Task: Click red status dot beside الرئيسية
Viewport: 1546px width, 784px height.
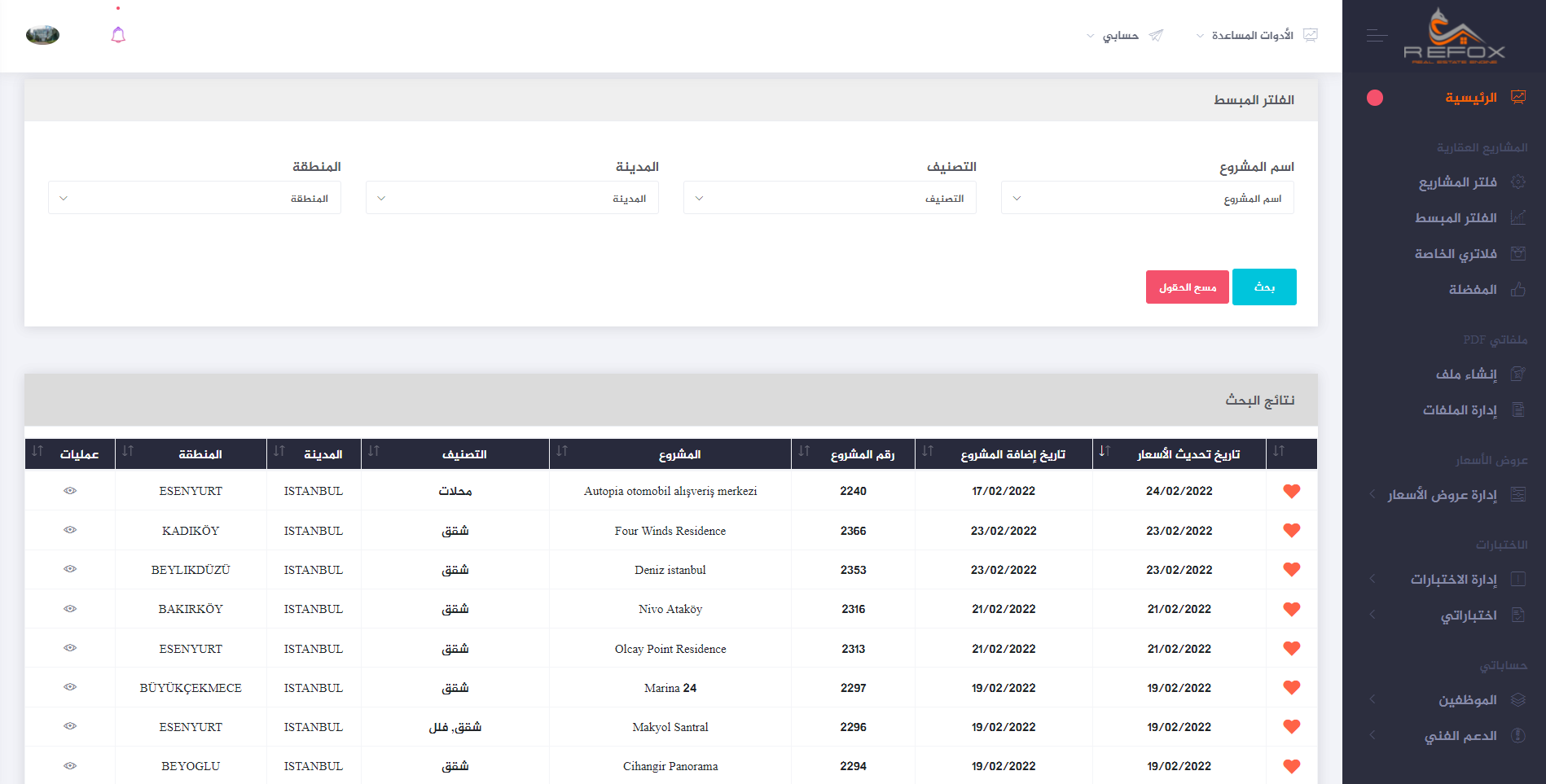Action: click(1375, 98)
